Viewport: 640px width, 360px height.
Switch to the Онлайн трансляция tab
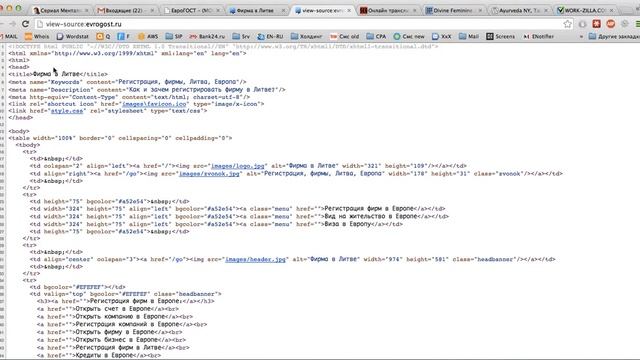[x=388, y=10]
